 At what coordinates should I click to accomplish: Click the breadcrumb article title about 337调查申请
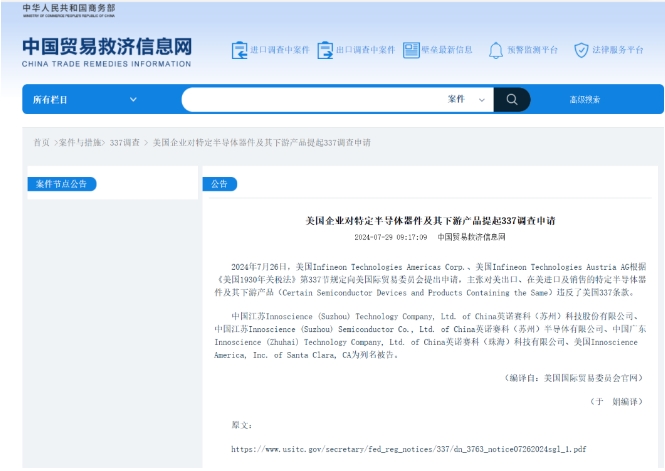point(262,143)
